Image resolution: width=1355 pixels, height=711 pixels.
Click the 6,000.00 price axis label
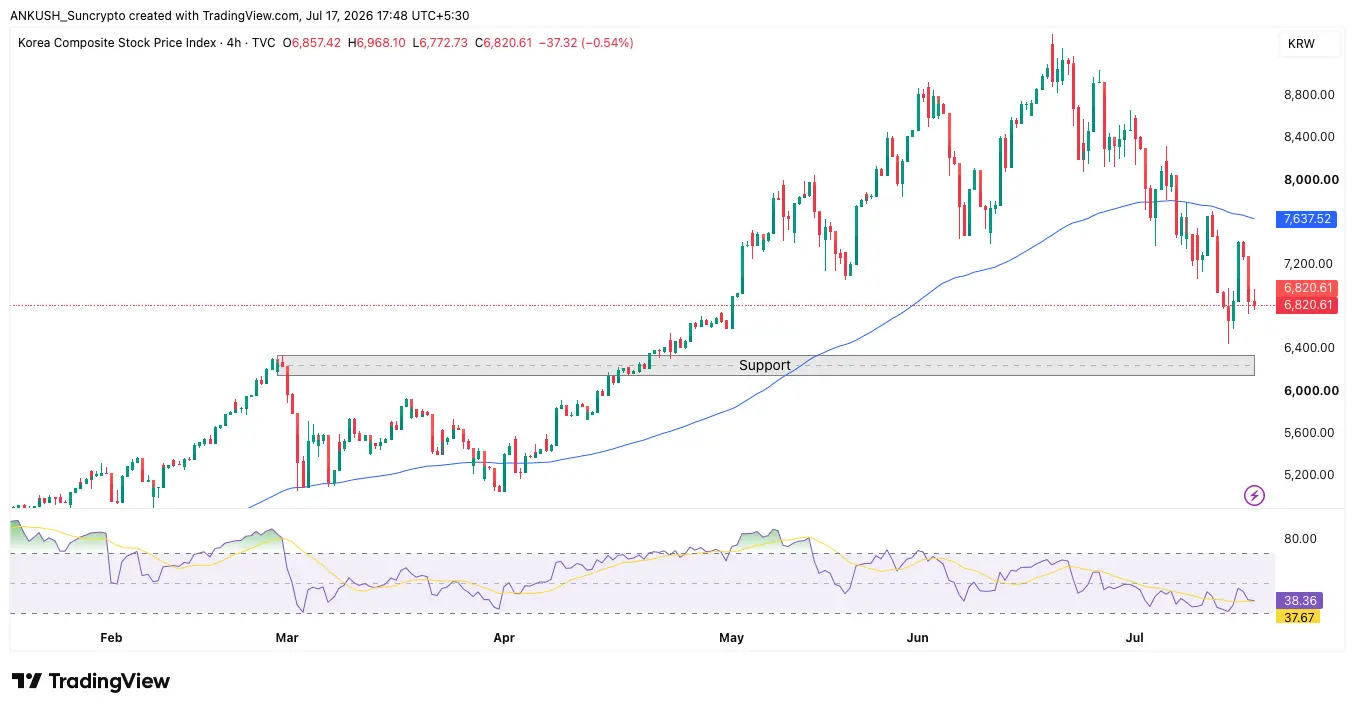(x=1310, y=391)
